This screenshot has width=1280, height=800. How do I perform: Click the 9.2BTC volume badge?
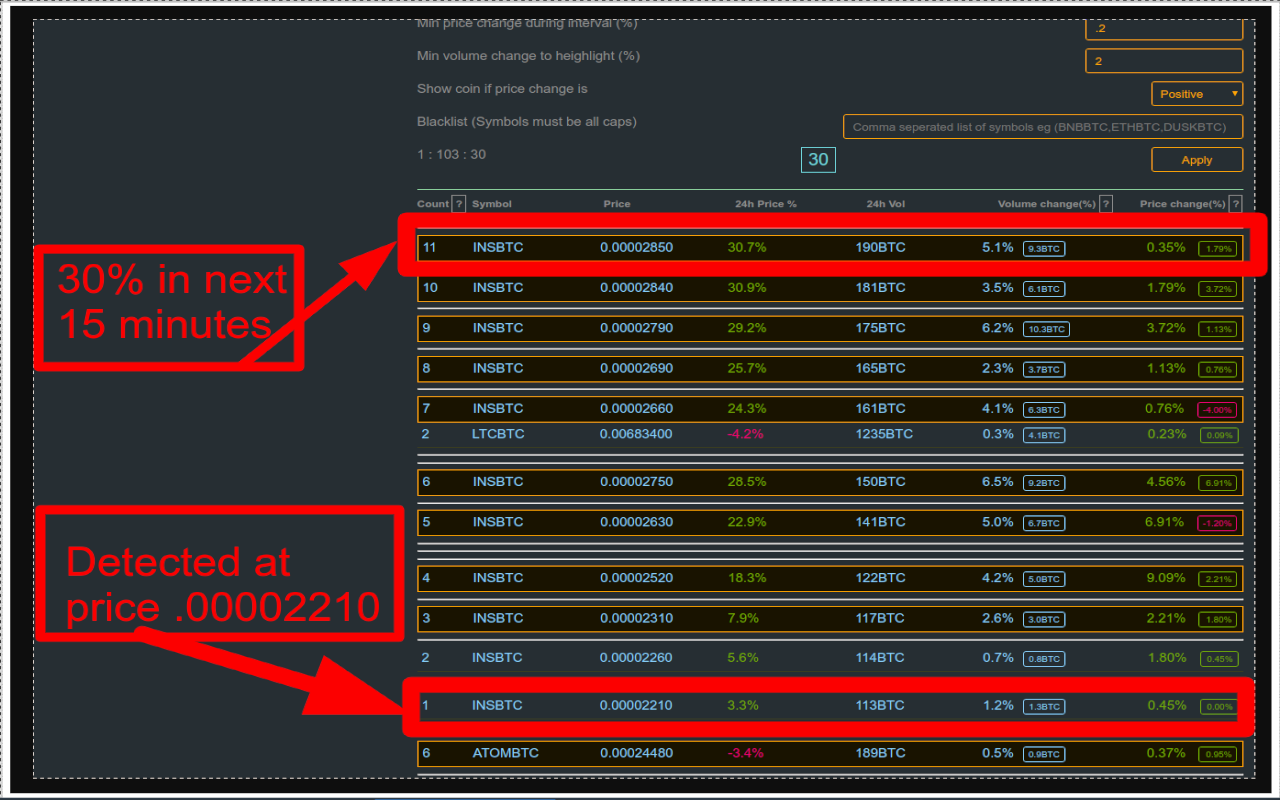(1044, 483)
